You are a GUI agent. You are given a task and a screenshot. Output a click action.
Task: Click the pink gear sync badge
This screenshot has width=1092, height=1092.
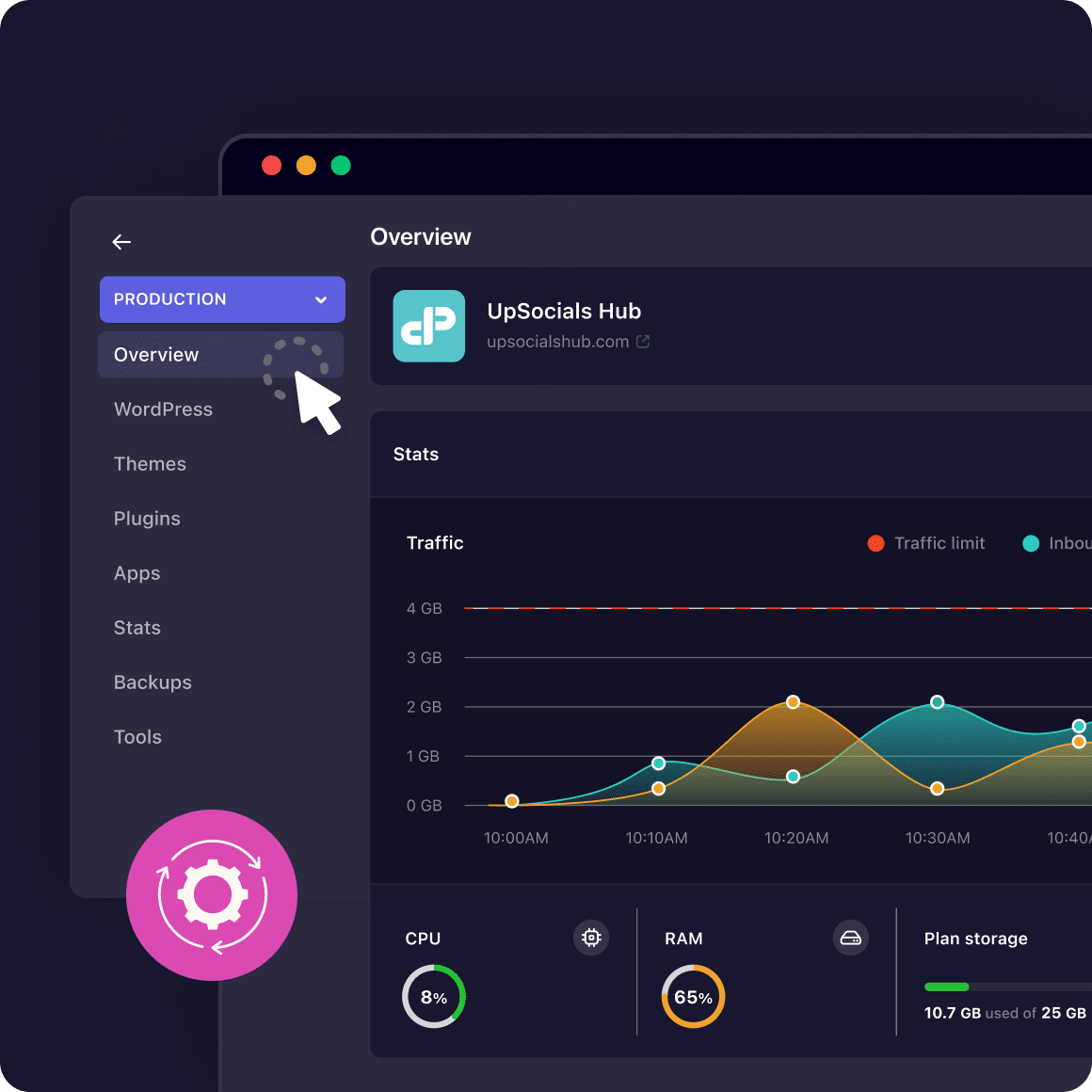pyautogui.click(x=212, y=895)
